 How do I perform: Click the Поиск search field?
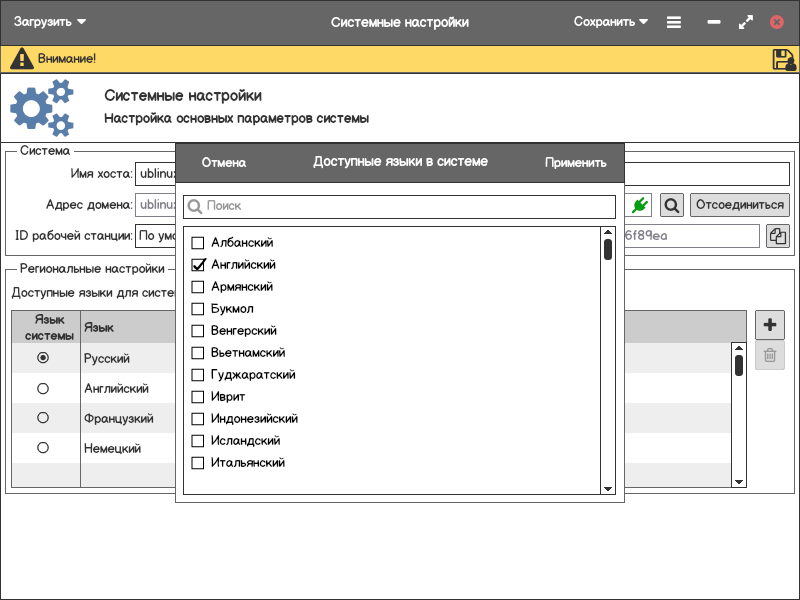coord(400,206)
